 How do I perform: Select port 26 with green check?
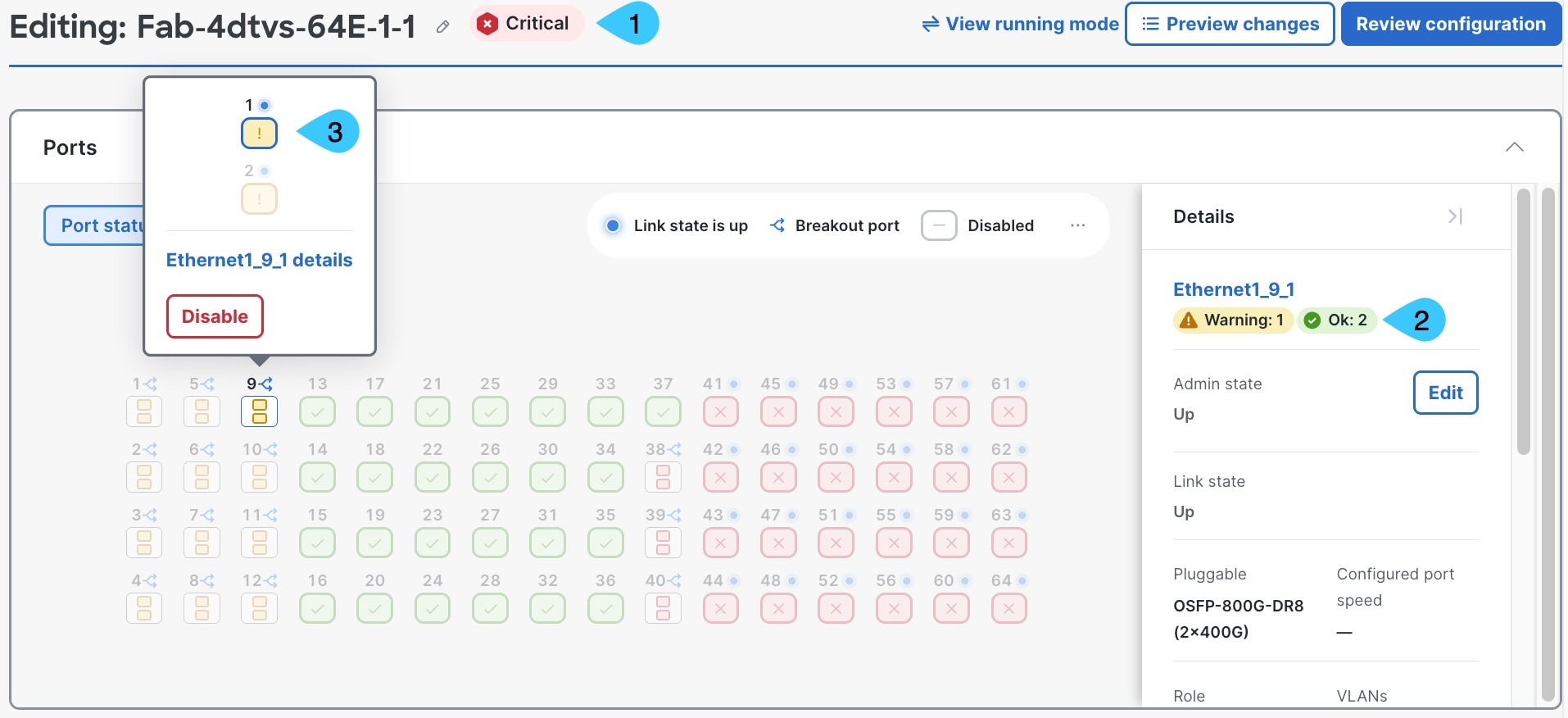(x=490, y=477)
